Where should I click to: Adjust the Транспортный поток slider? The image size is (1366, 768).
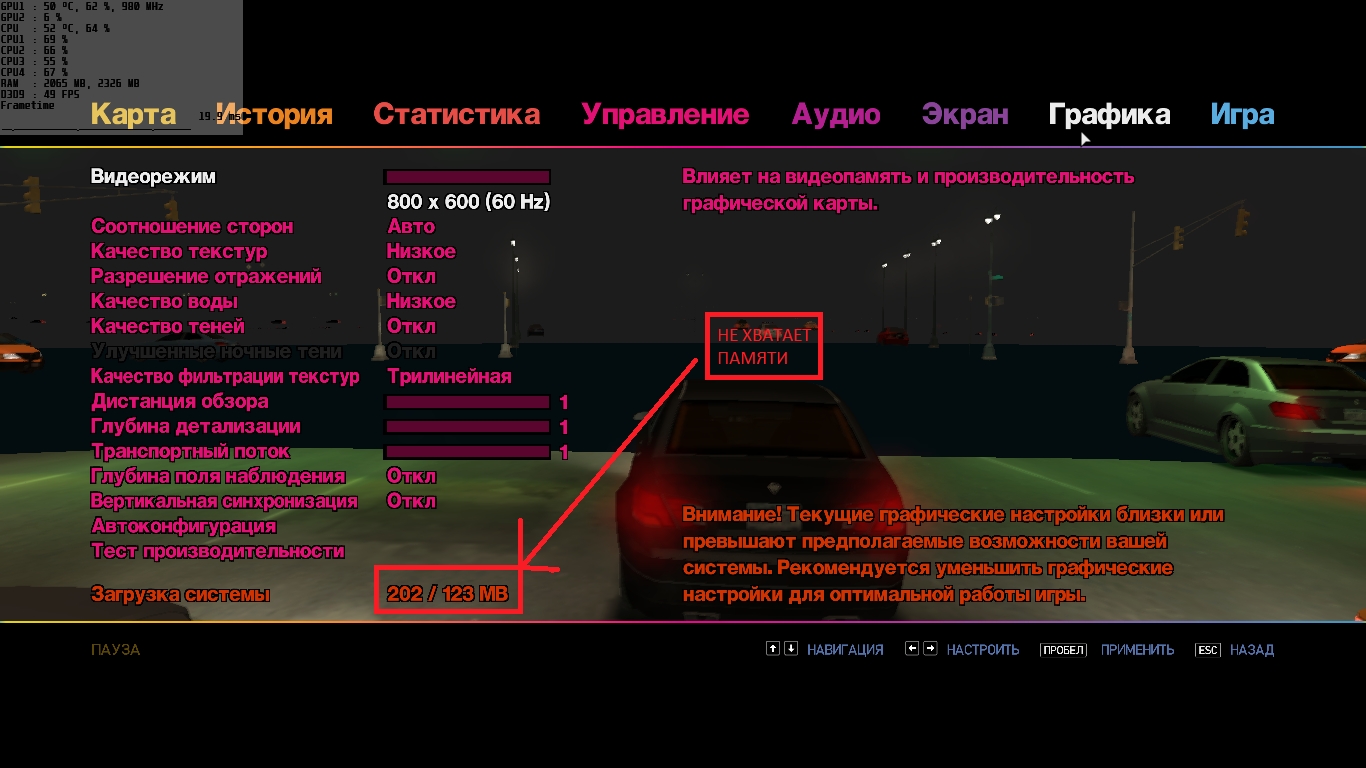tap(467, 452)
